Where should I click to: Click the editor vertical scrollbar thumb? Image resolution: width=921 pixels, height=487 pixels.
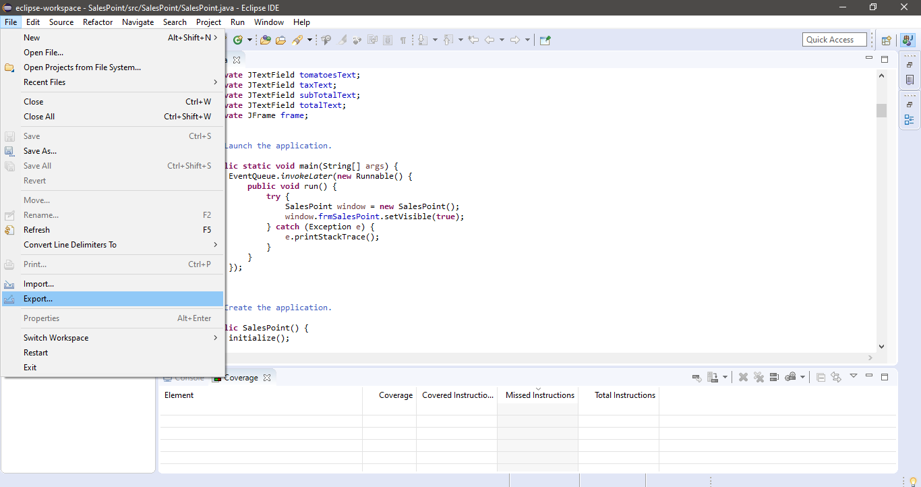881,110
